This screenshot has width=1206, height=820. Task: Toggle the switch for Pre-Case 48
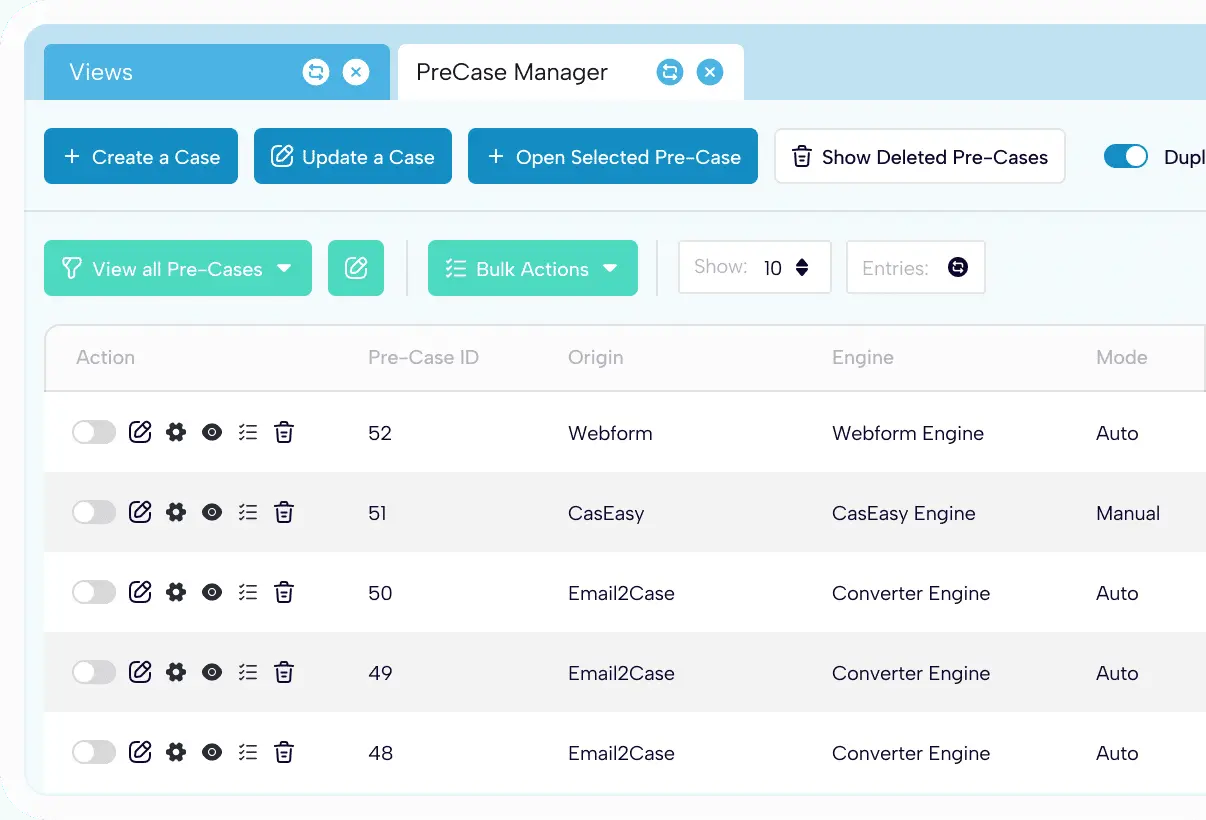click(94, 752)
